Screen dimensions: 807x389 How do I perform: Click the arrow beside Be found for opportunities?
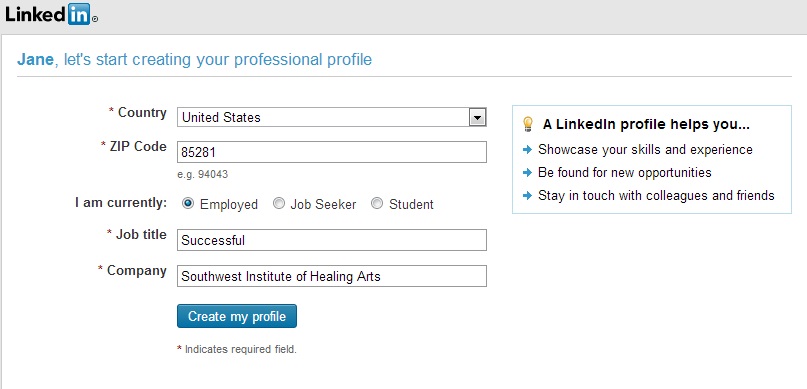(x=527, y=172)
